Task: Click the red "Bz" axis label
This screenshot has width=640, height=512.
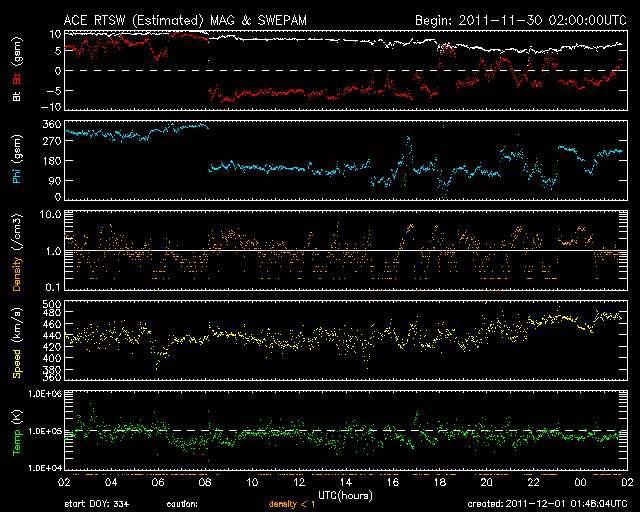Action: click(17, 79)
